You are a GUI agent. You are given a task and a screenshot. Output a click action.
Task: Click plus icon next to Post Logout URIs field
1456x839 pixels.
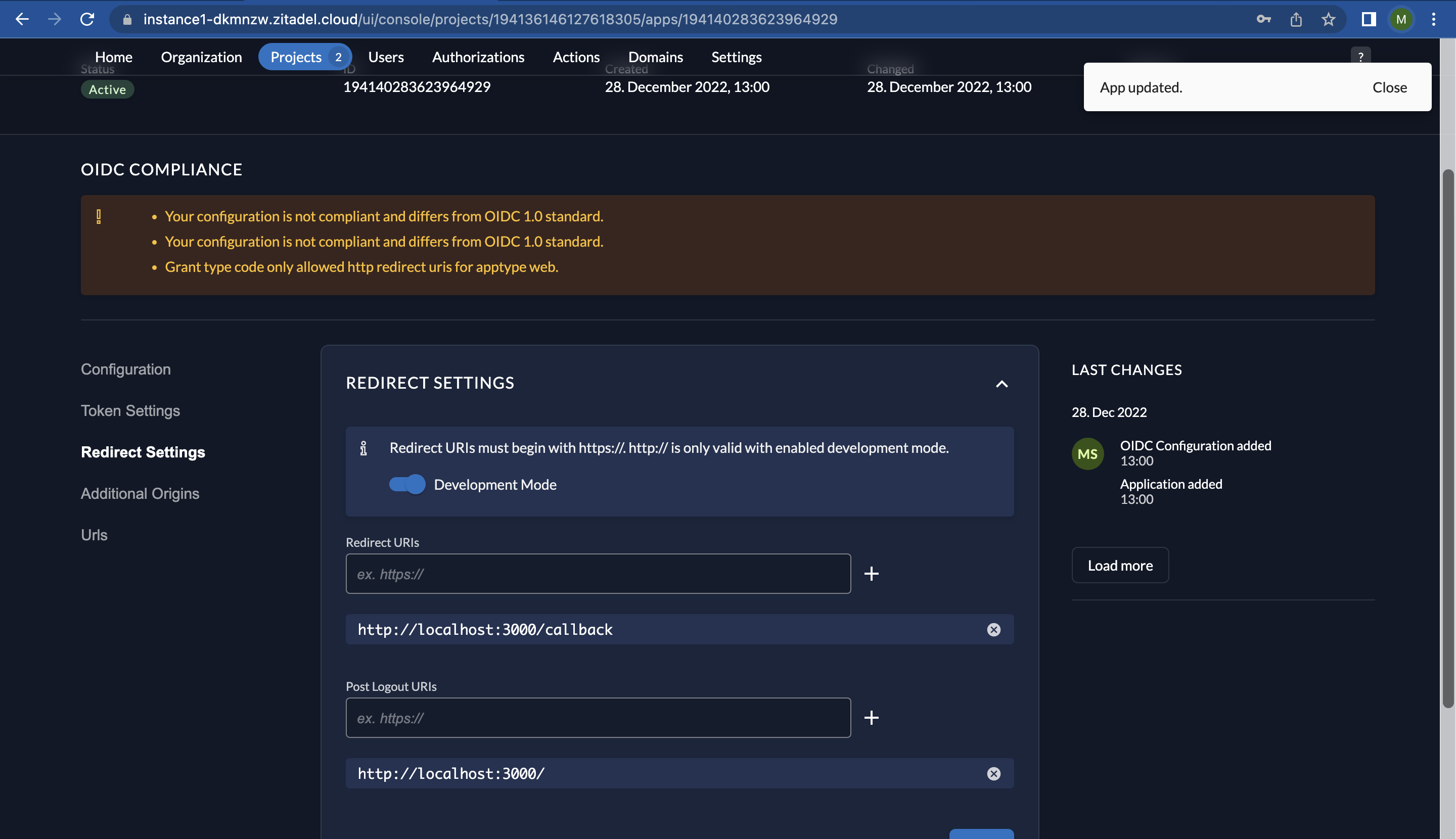coord(871,717)
